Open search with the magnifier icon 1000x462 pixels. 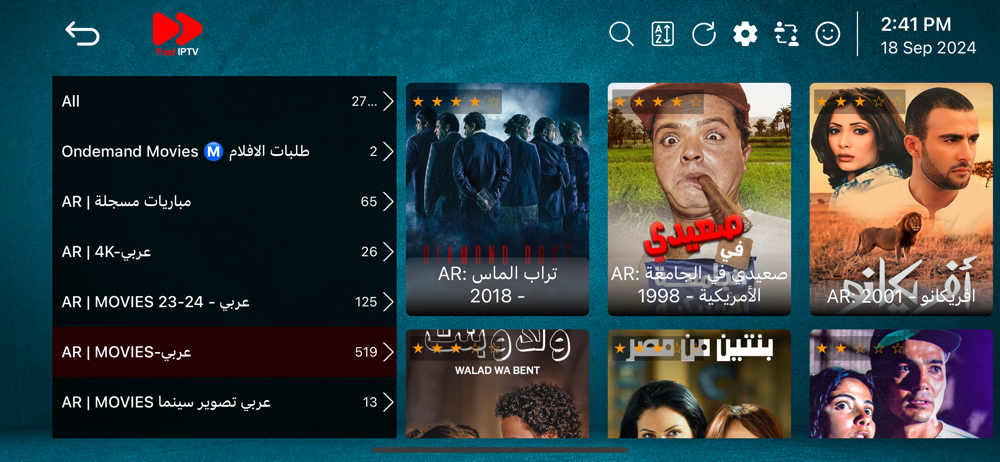621,34
